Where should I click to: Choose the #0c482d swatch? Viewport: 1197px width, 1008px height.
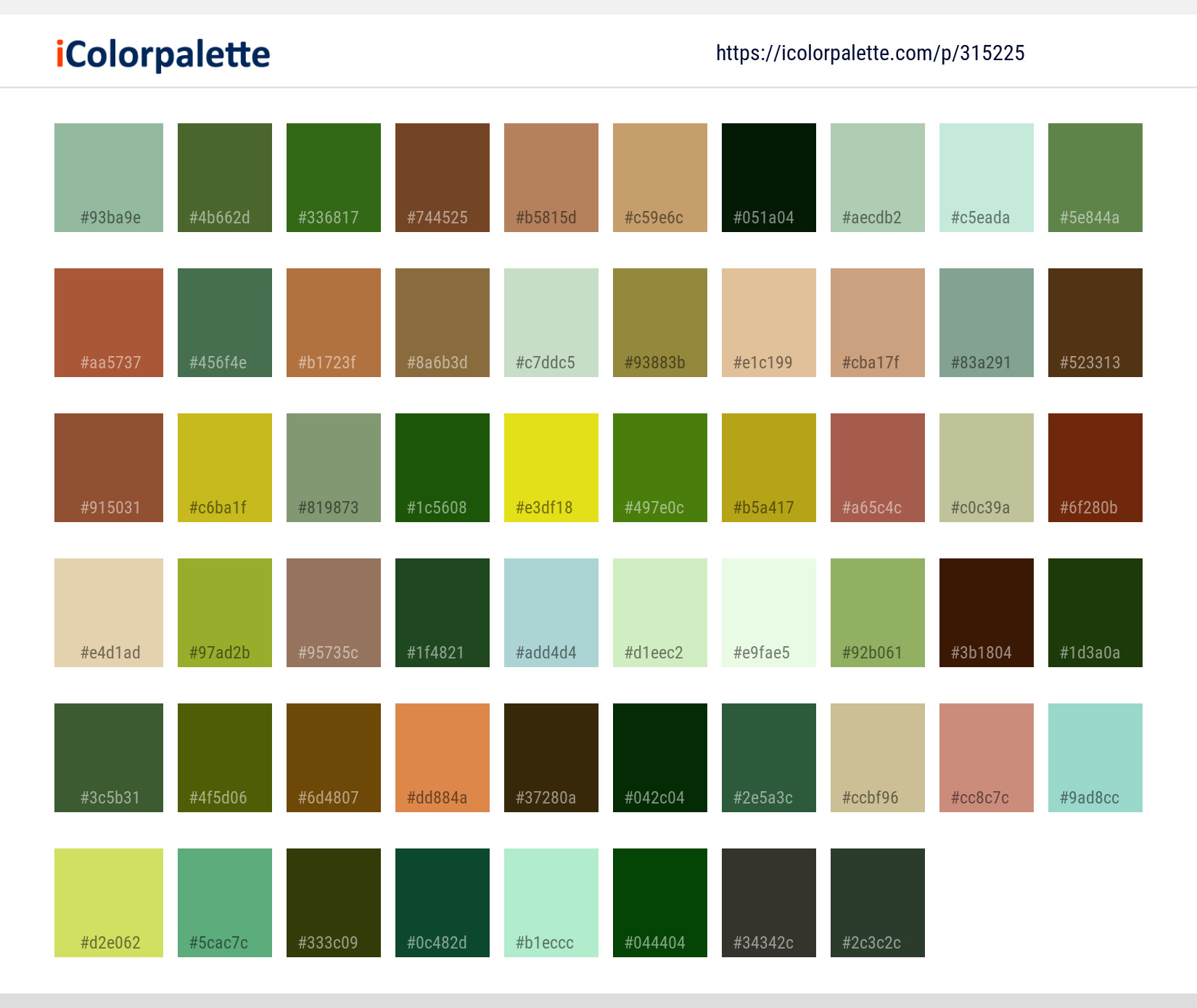click(x=443, y=903)
